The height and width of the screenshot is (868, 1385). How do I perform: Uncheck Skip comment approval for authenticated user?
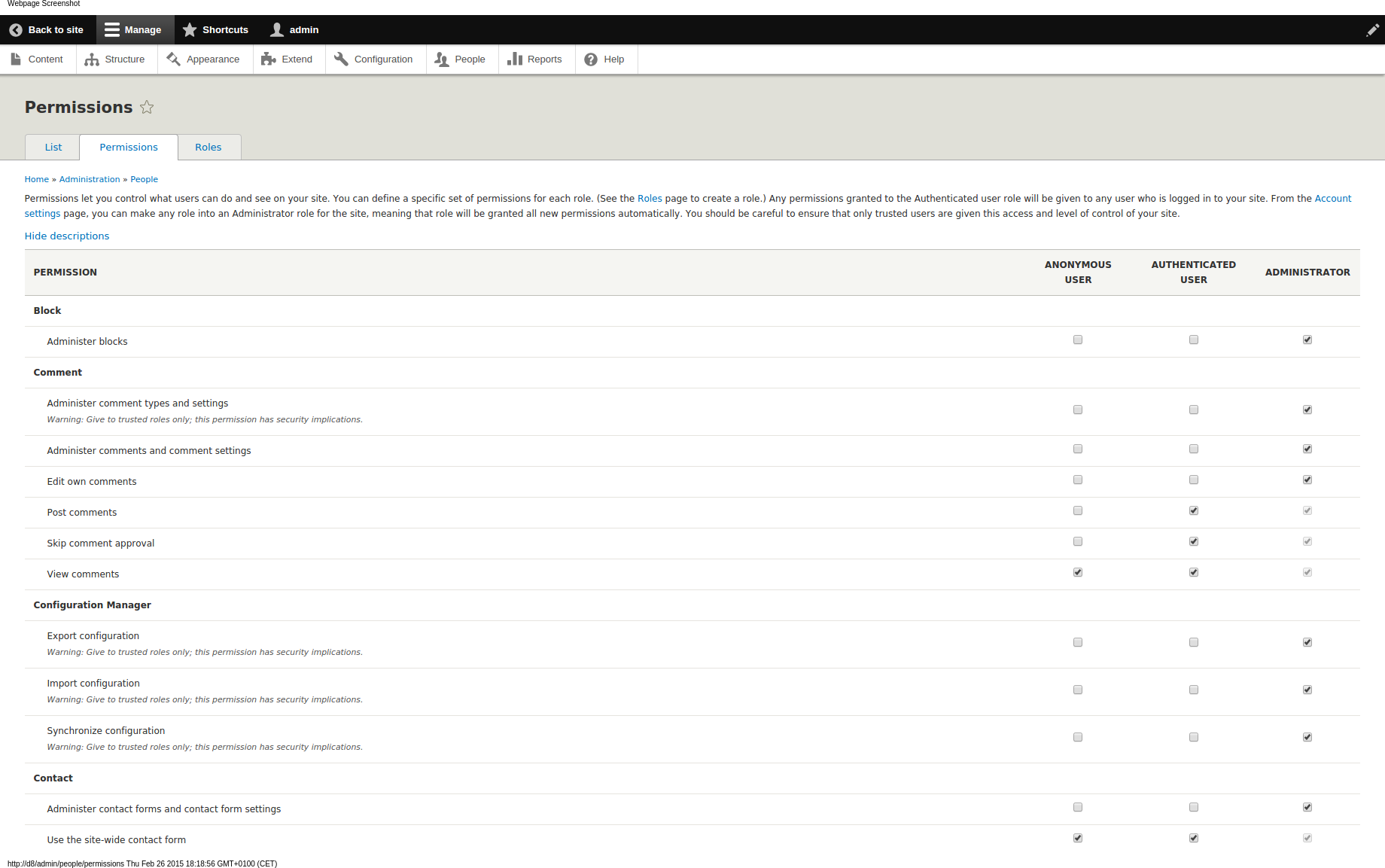(1194, 541)
